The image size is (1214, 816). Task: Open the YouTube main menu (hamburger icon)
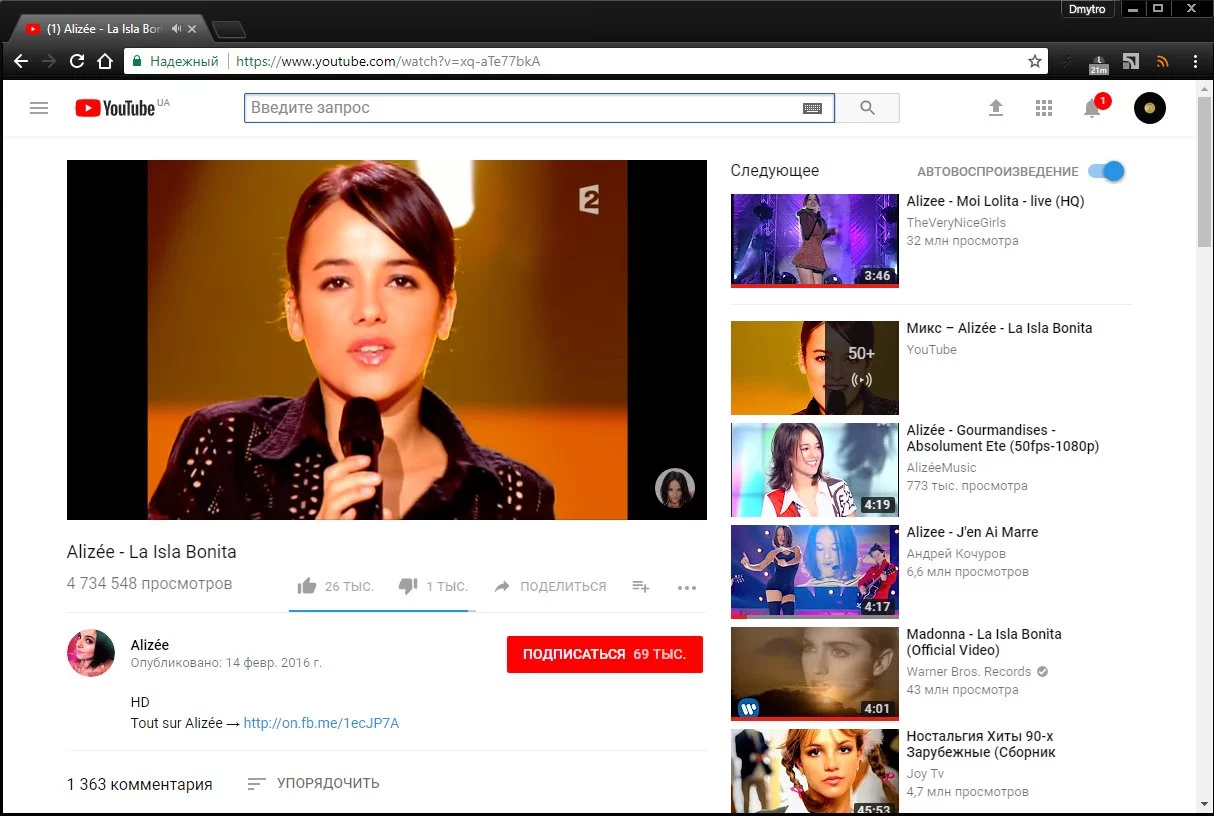39,108
